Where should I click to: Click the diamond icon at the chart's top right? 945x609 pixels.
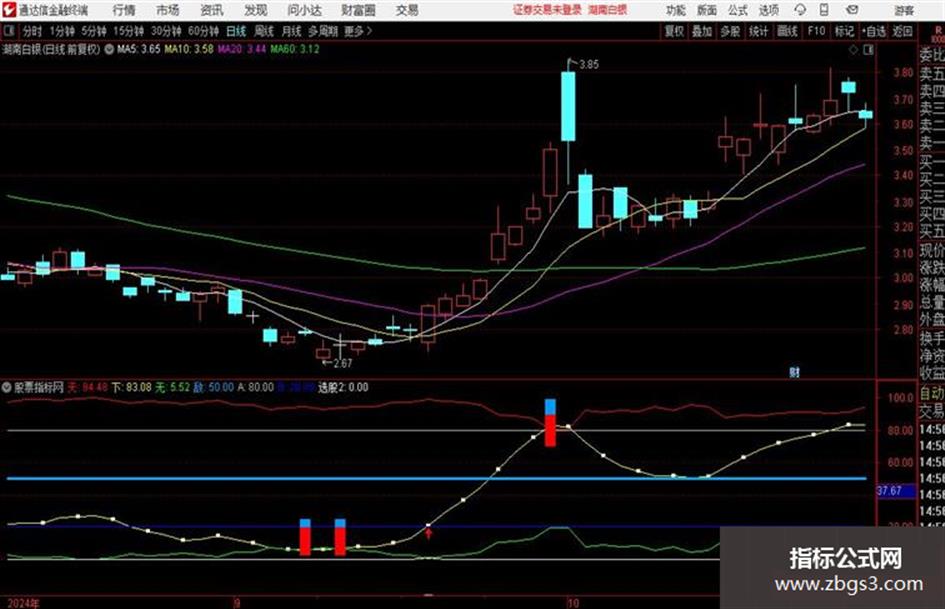tap(853, 50)
